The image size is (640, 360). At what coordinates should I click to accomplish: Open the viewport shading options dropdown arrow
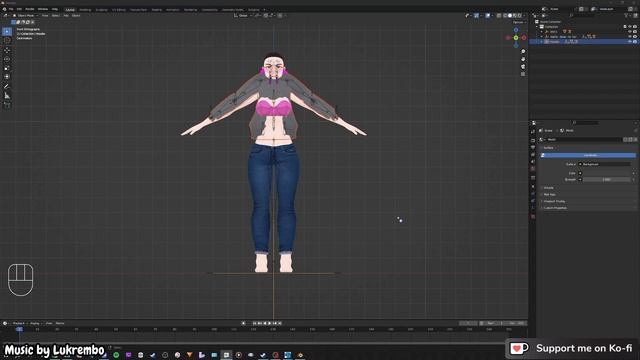[524, 16]
